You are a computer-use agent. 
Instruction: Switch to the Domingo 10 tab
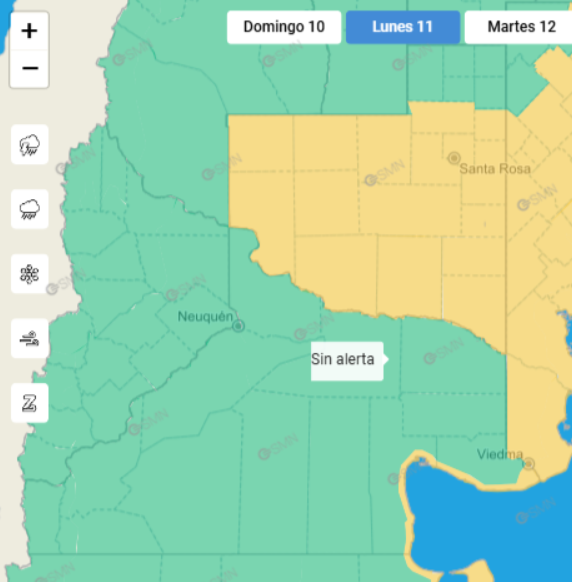click(284, 27)
